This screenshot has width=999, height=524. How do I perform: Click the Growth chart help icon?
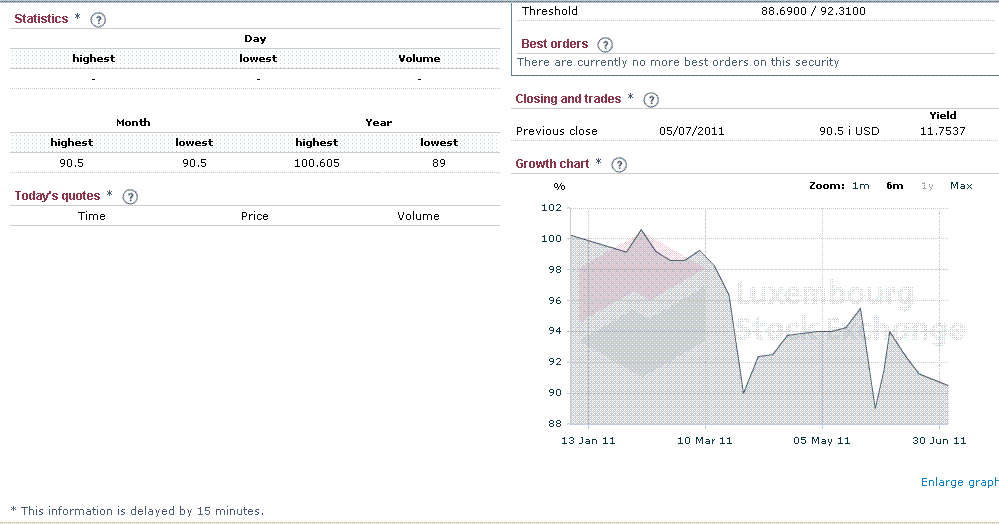619,165
